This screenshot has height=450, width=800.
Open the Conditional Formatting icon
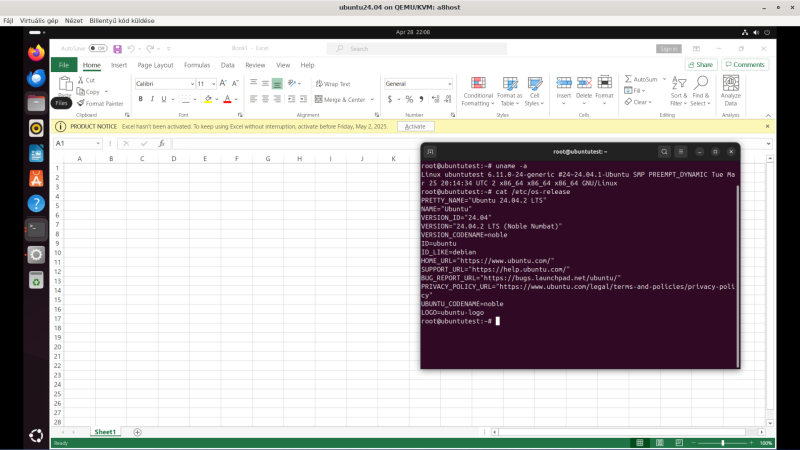(x=478, y=83)
